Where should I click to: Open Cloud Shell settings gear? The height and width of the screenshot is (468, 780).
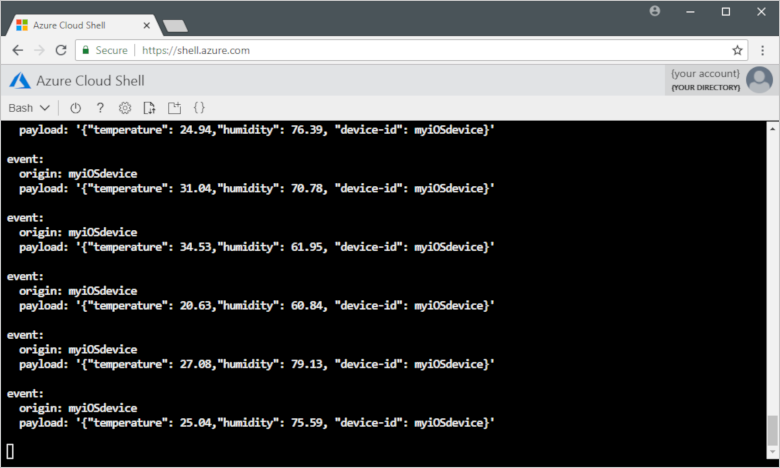(x=125, y=108)
